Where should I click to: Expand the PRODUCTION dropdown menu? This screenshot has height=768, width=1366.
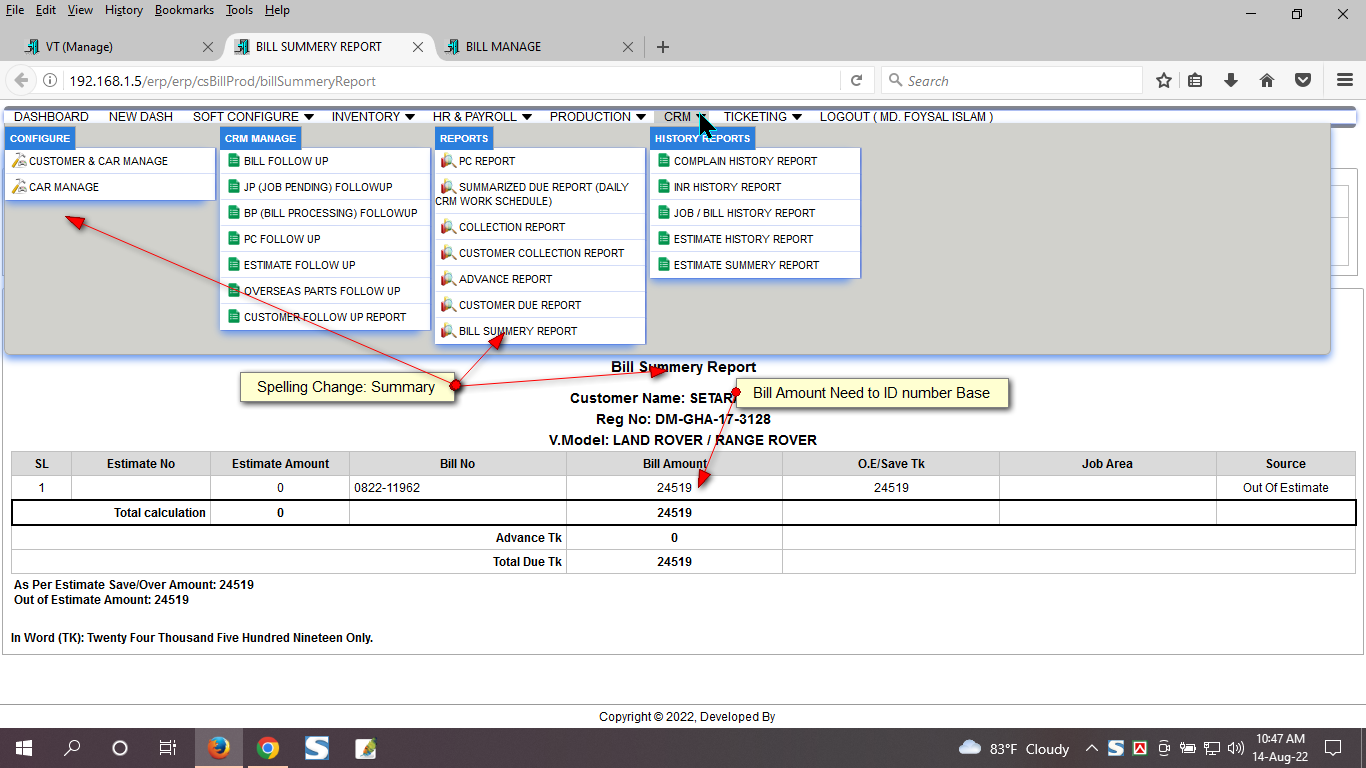[598, 117]
